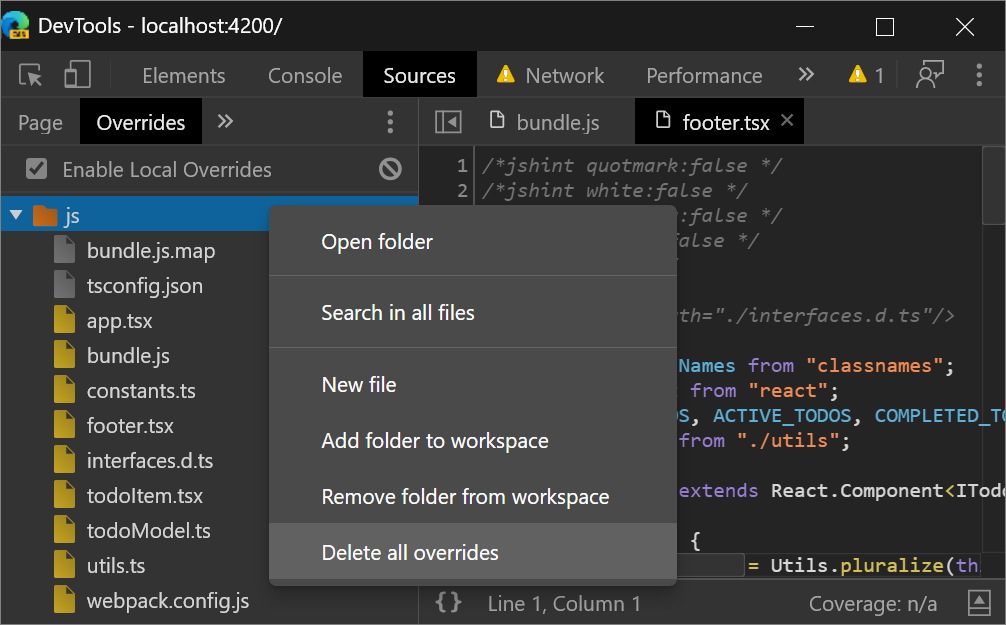Click the utils.ts file icon
Screen dimensions: 1006x625
64,565
